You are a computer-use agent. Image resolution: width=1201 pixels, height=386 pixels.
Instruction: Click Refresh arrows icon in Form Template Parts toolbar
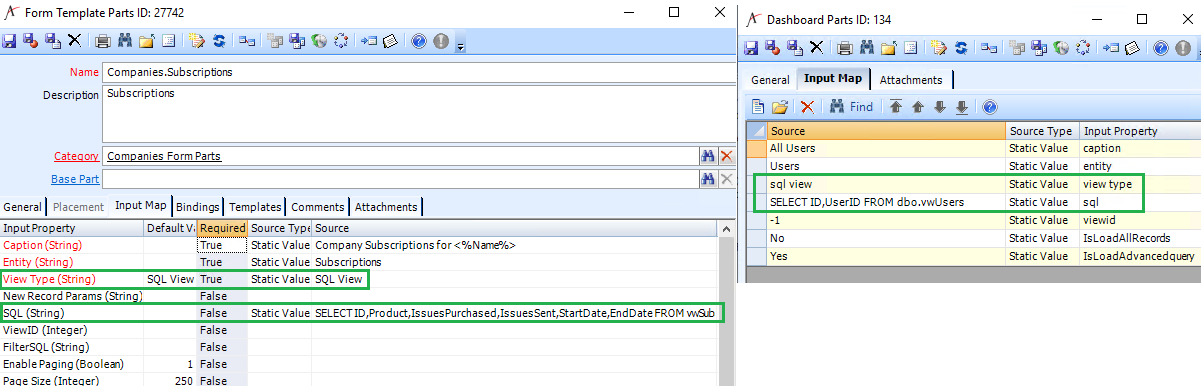[218, 41]
